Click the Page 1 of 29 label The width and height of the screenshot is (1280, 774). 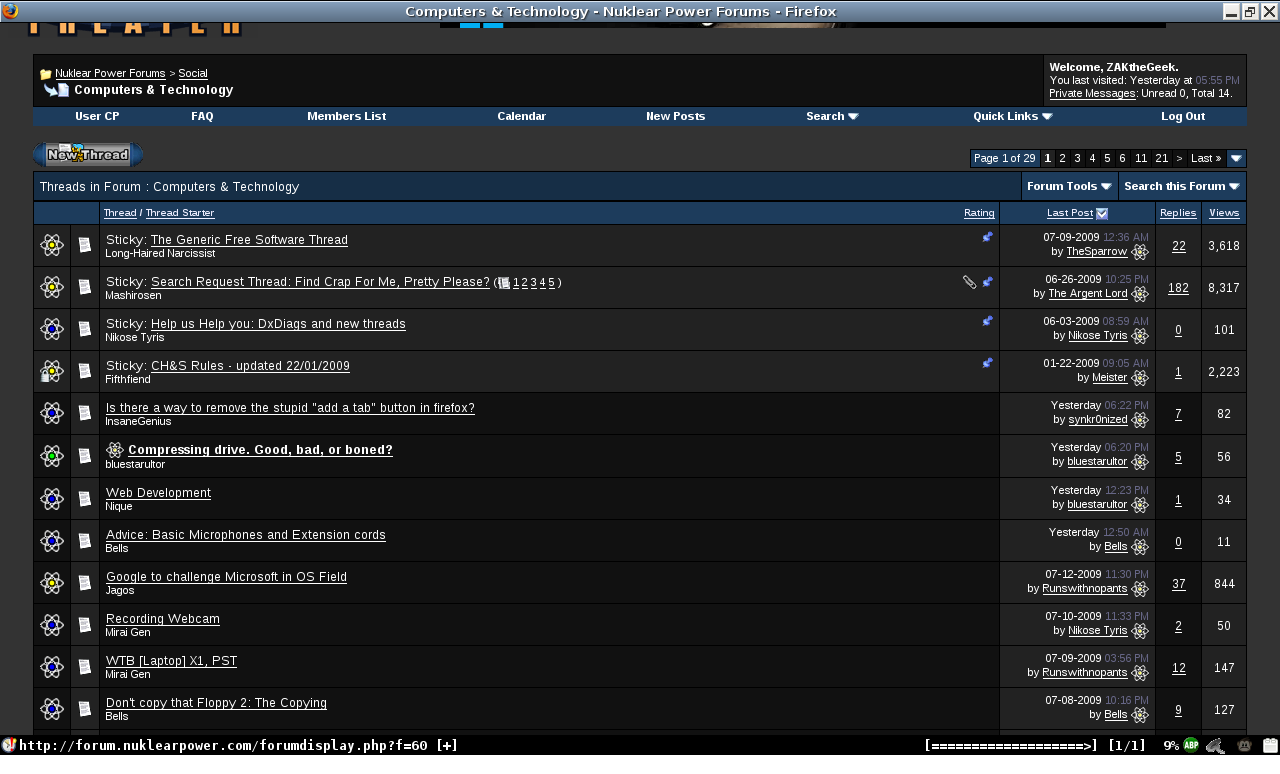tap(1005, 158)
